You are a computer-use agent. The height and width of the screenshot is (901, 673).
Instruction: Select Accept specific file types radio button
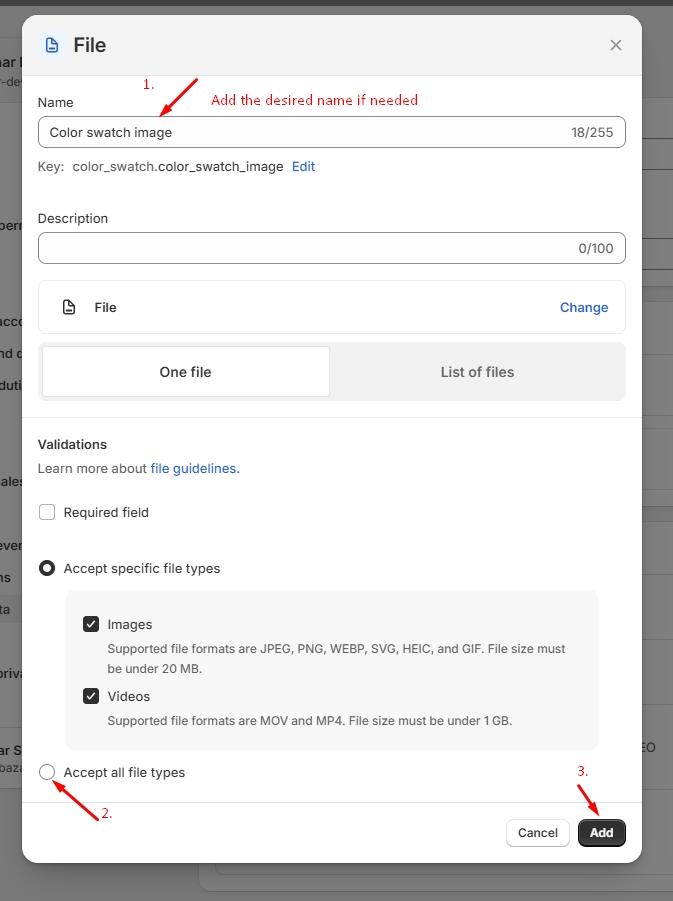click(x=47, y=568)
